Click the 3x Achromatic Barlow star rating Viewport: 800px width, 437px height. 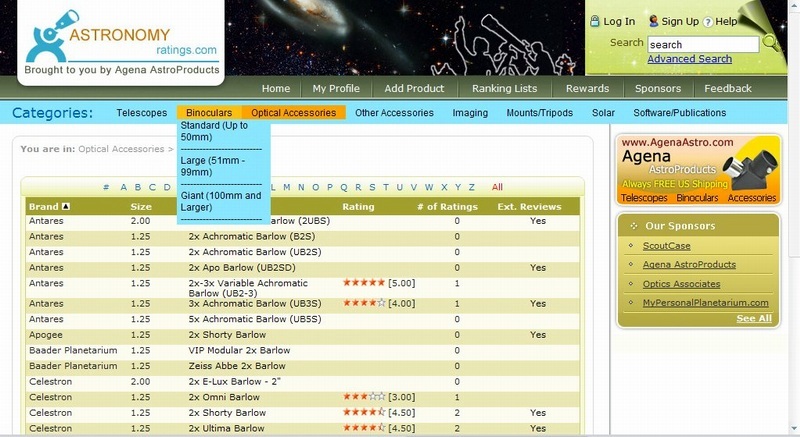pos(364,303)
